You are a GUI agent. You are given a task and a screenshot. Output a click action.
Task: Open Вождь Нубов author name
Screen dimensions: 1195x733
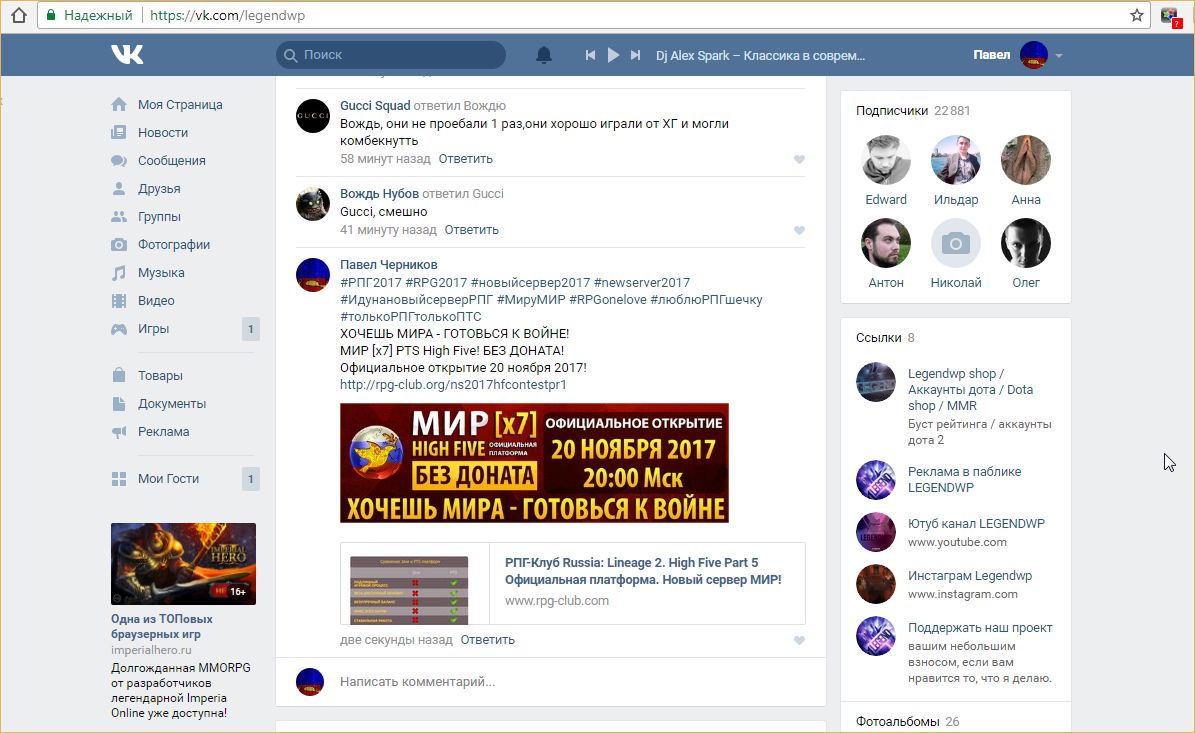(380, 194)
